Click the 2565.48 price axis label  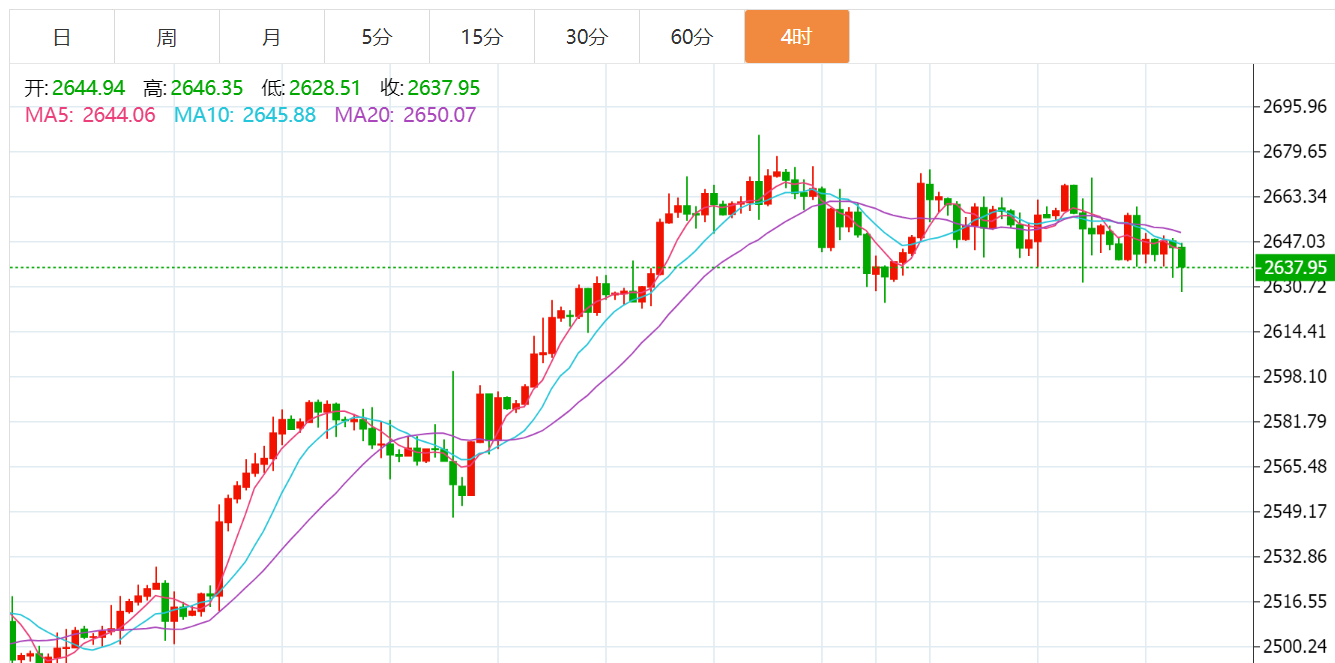1295,466
